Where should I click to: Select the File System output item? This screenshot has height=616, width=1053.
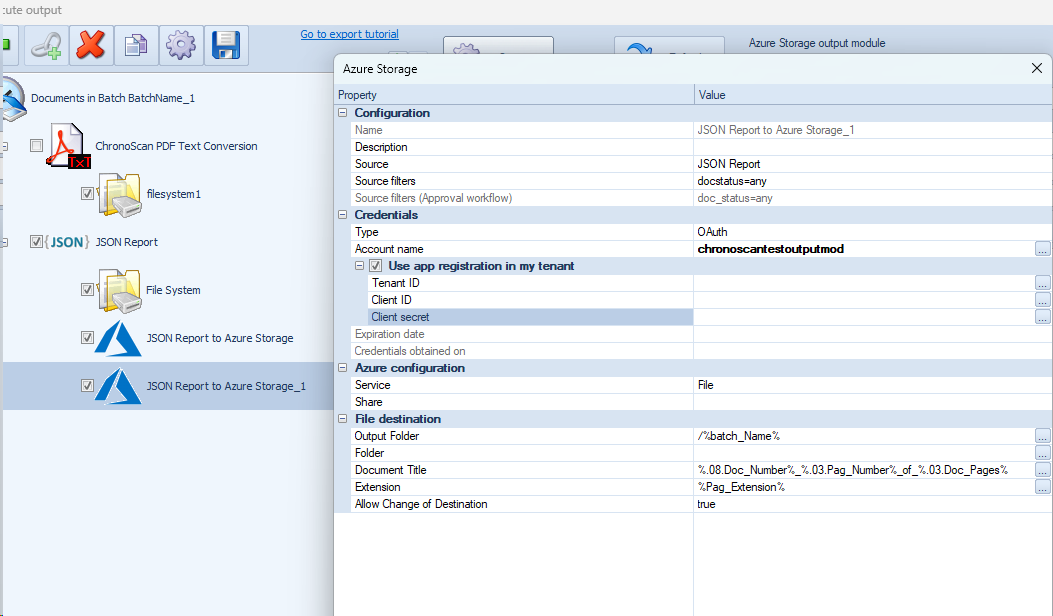[x=173, y=290]
